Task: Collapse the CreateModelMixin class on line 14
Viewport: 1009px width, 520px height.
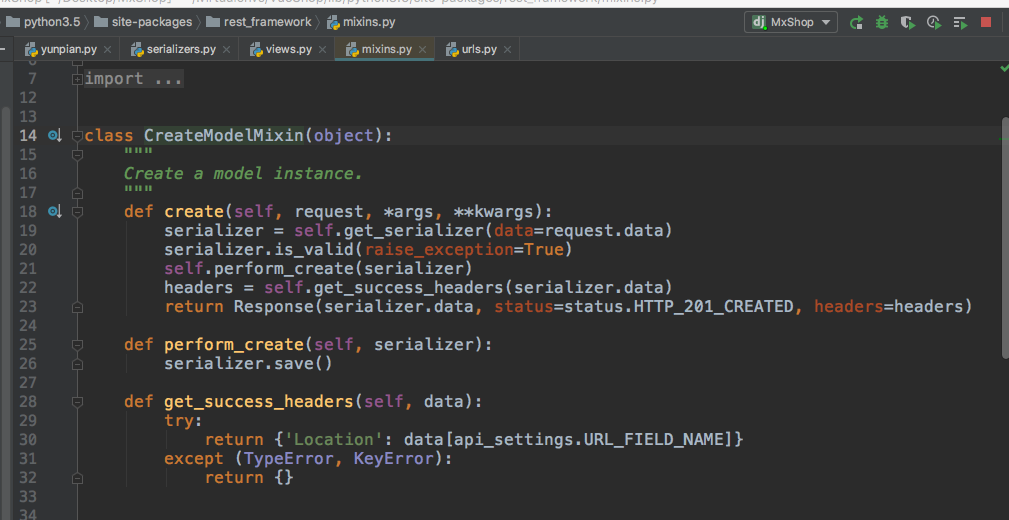Action: click(77, 136)
